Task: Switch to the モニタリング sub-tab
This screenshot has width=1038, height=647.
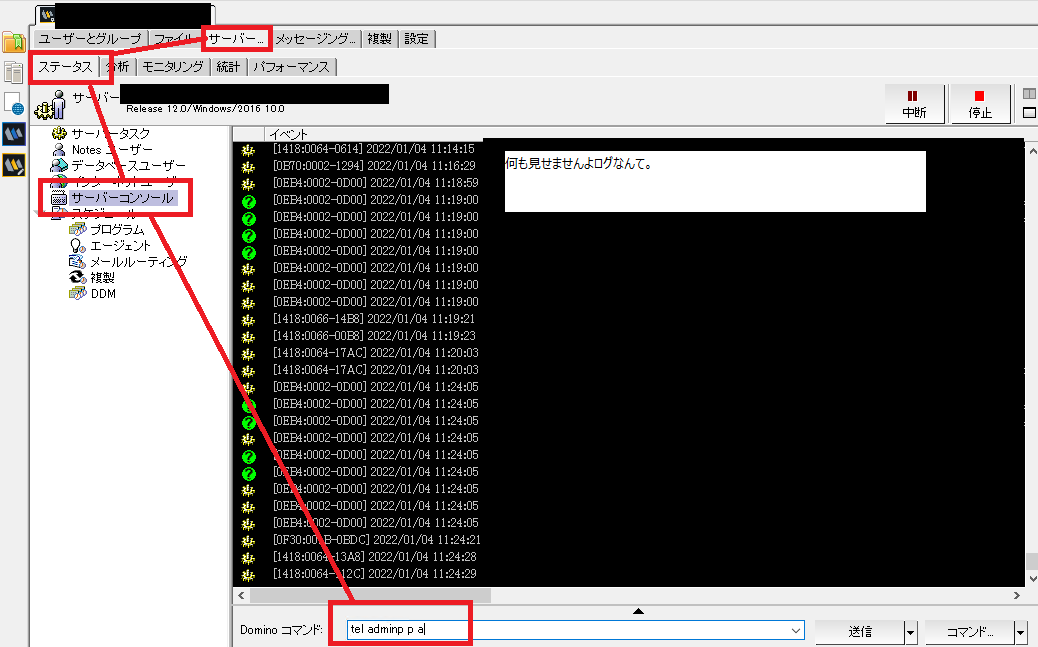Action: [173, 67]
